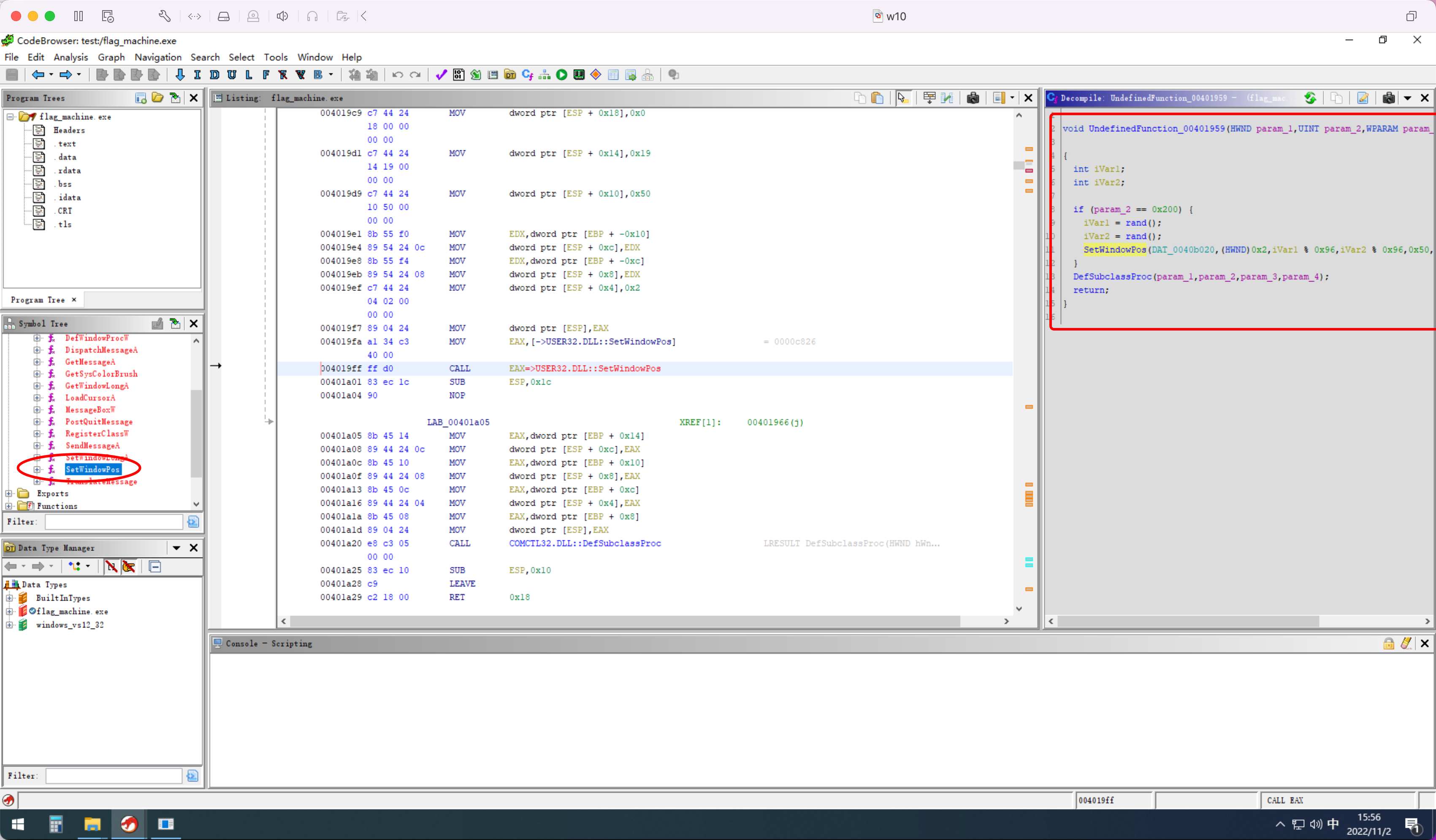Toggle the filter pointers icon in Data Type Manager
The width and height of the screenshot is (1436, 840).
[129, 566]
